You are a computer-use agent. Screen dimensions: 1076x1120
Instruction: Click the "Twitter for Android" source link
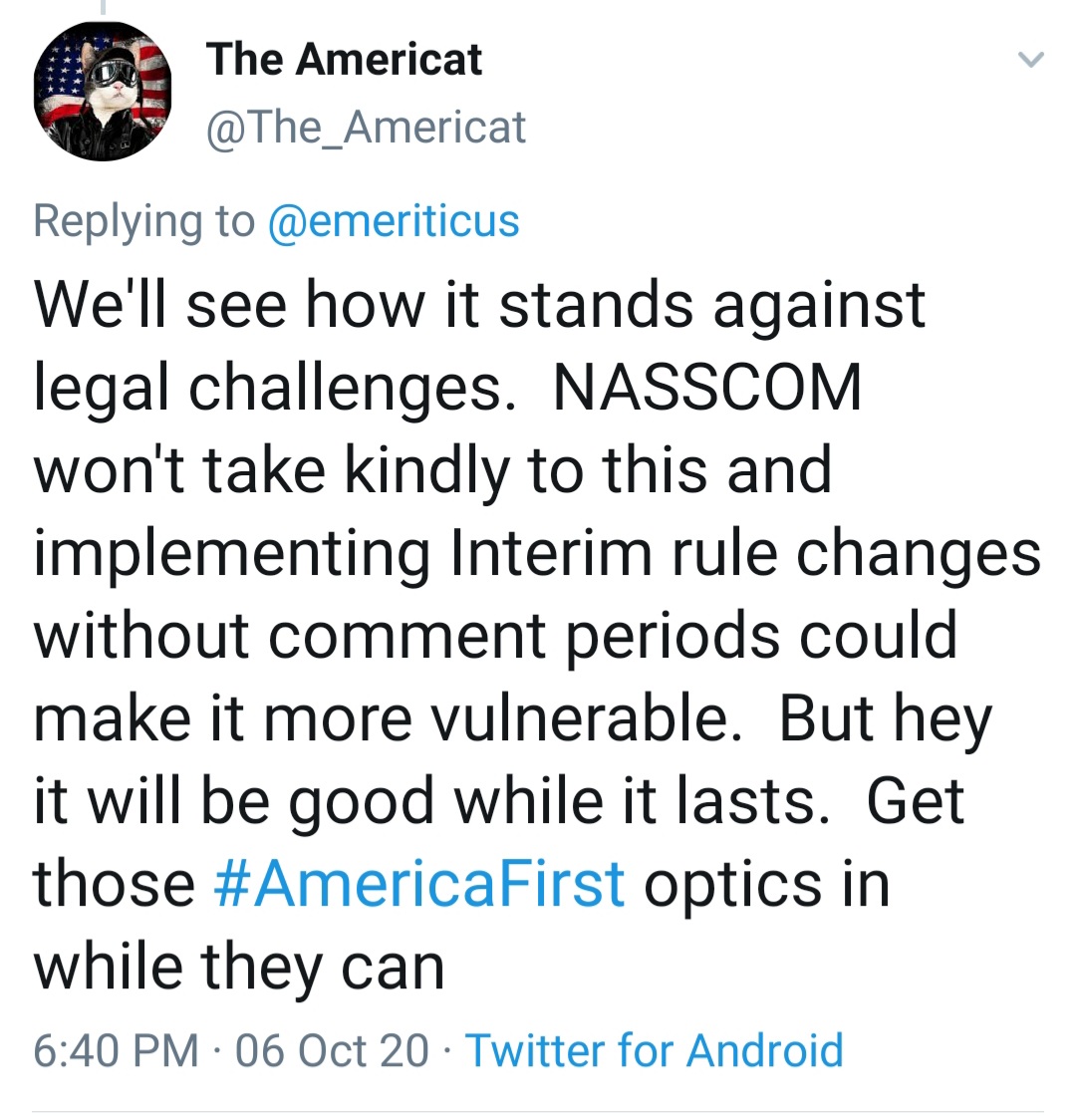coord(655,1050)
